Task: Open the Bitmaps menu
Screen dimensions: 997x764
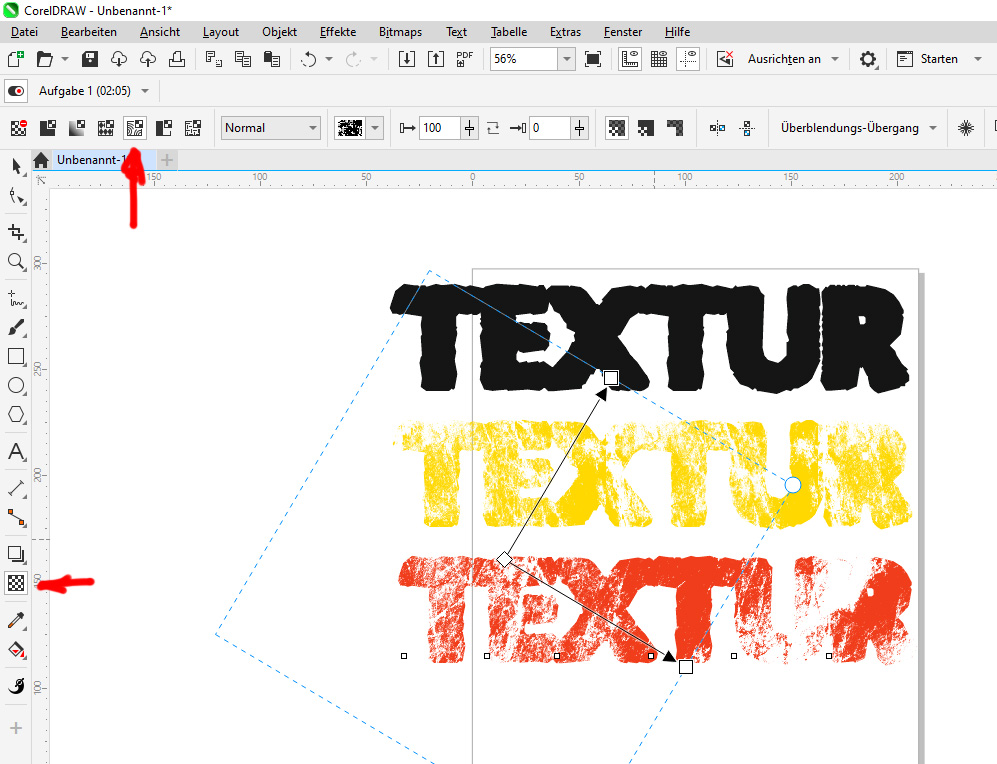Action: [400, 32]
